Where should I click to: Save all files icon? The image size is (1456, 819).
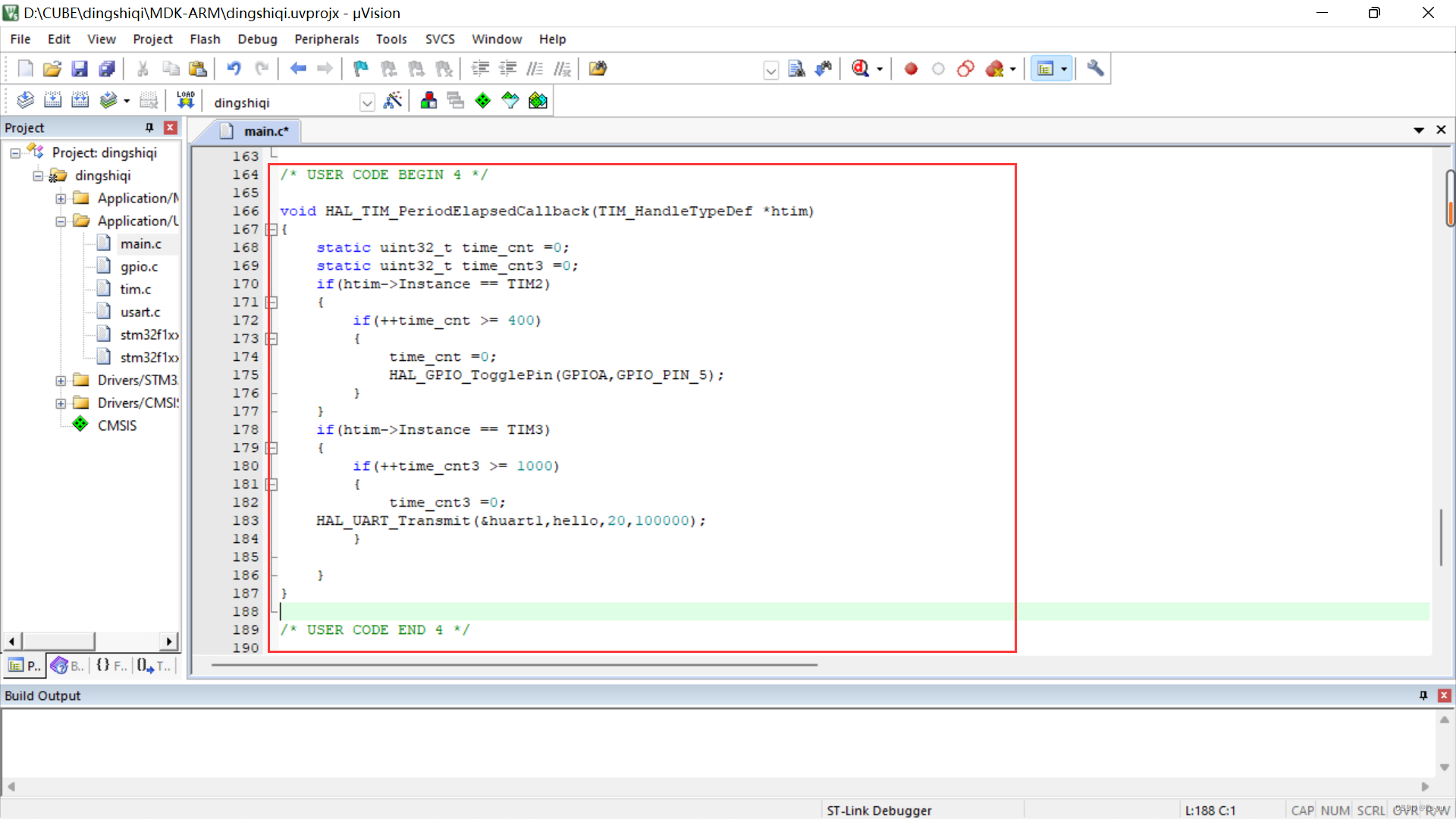coord(107,69)
